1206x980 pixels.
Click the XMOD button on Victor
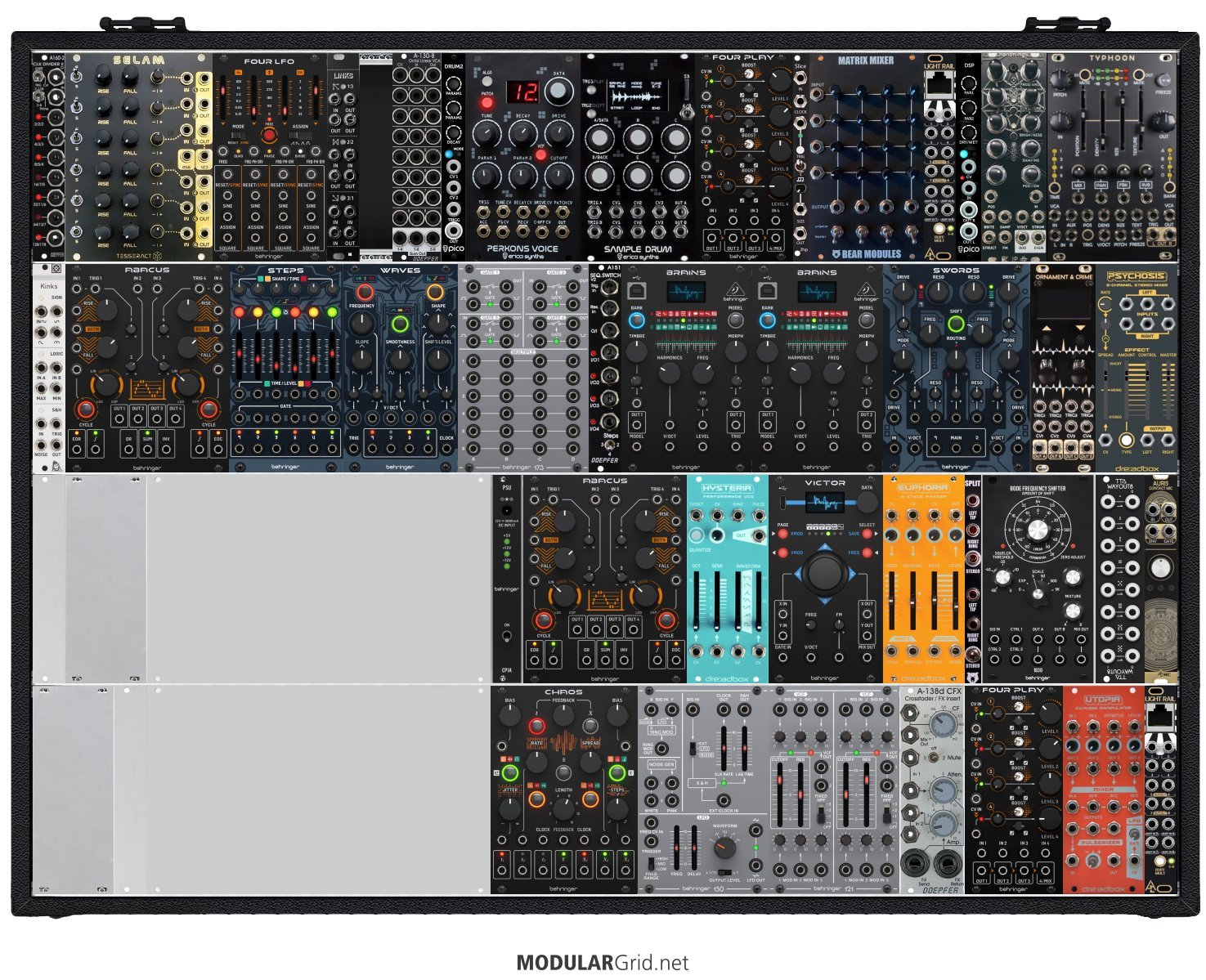tap(782, 534)
